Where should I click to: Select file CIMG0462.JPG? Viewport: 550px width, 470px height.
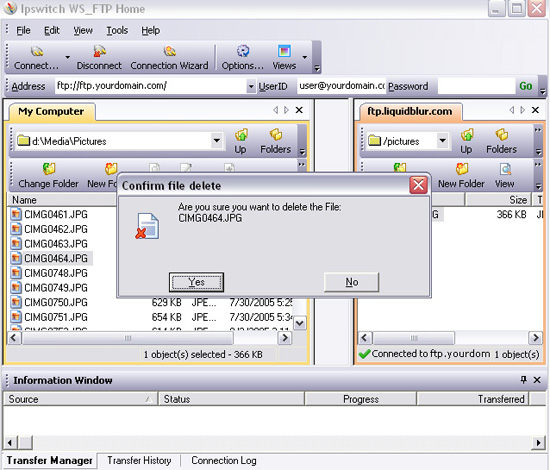point(56,229)
